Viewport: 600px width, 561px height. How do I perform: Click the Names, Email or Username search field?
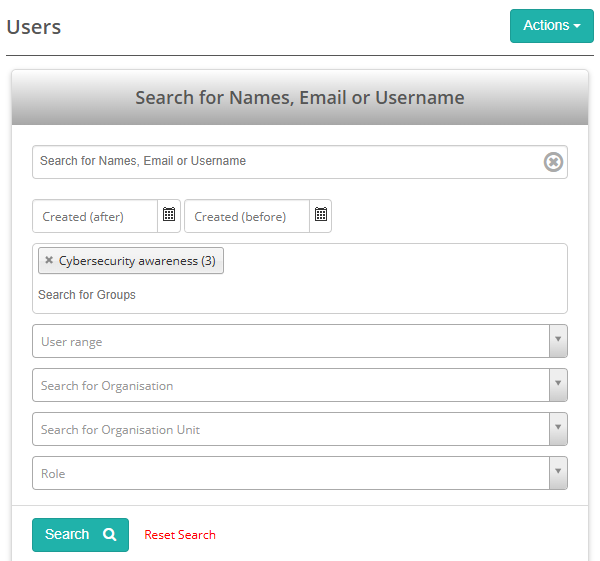coord(285,162)
